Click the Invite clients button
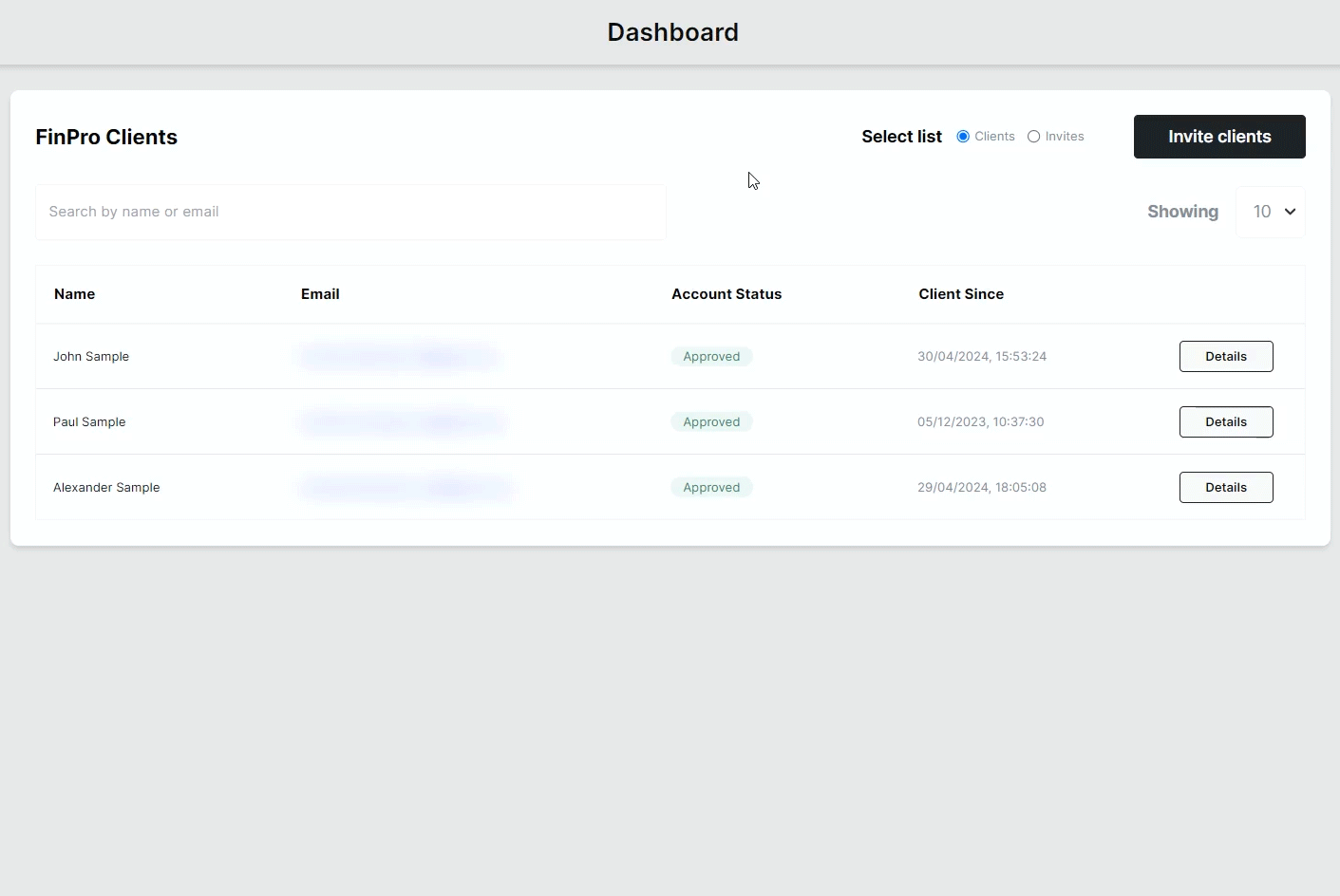Viewport: 1340px width, 896px height. 1219,136
